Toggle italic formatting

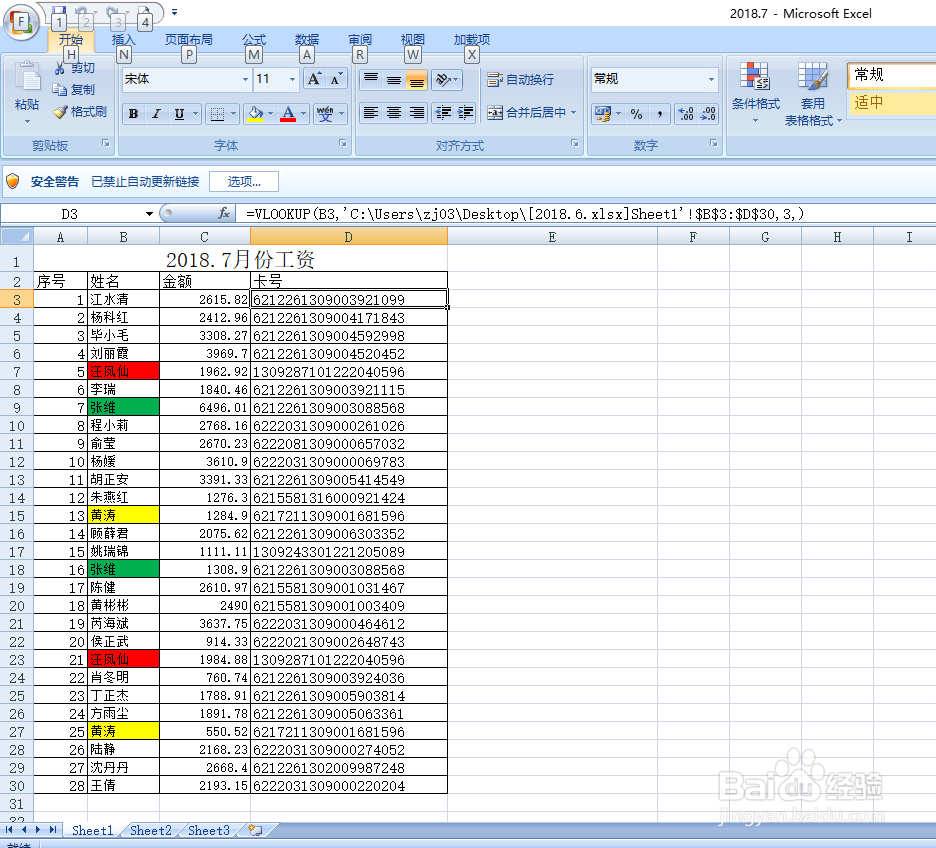[x=156, y=113]
